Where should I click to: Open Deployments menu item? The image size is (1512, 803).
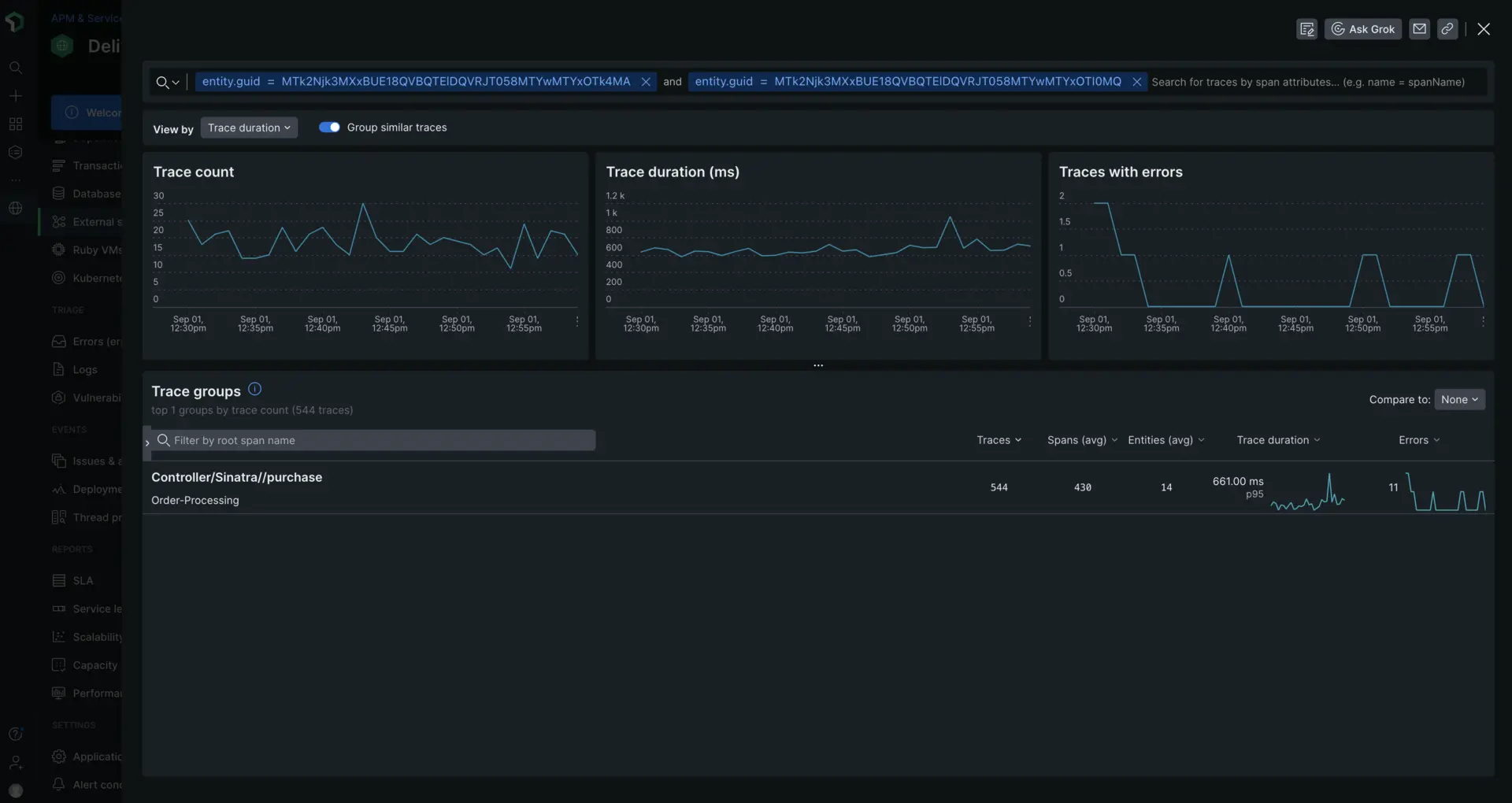[86, 490]
